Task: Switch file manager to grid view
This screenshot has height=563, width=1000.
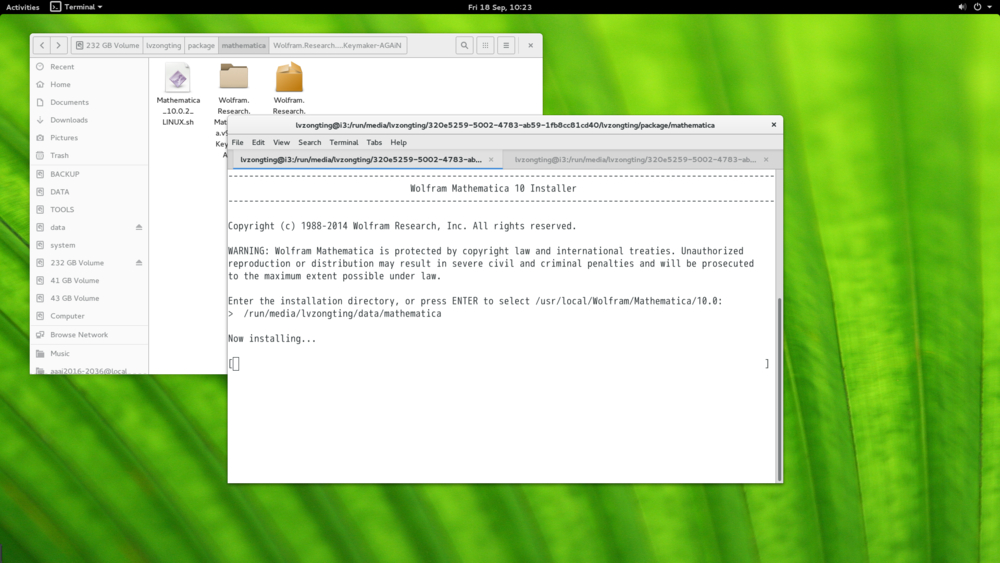Action: click(x=485, y=45)
